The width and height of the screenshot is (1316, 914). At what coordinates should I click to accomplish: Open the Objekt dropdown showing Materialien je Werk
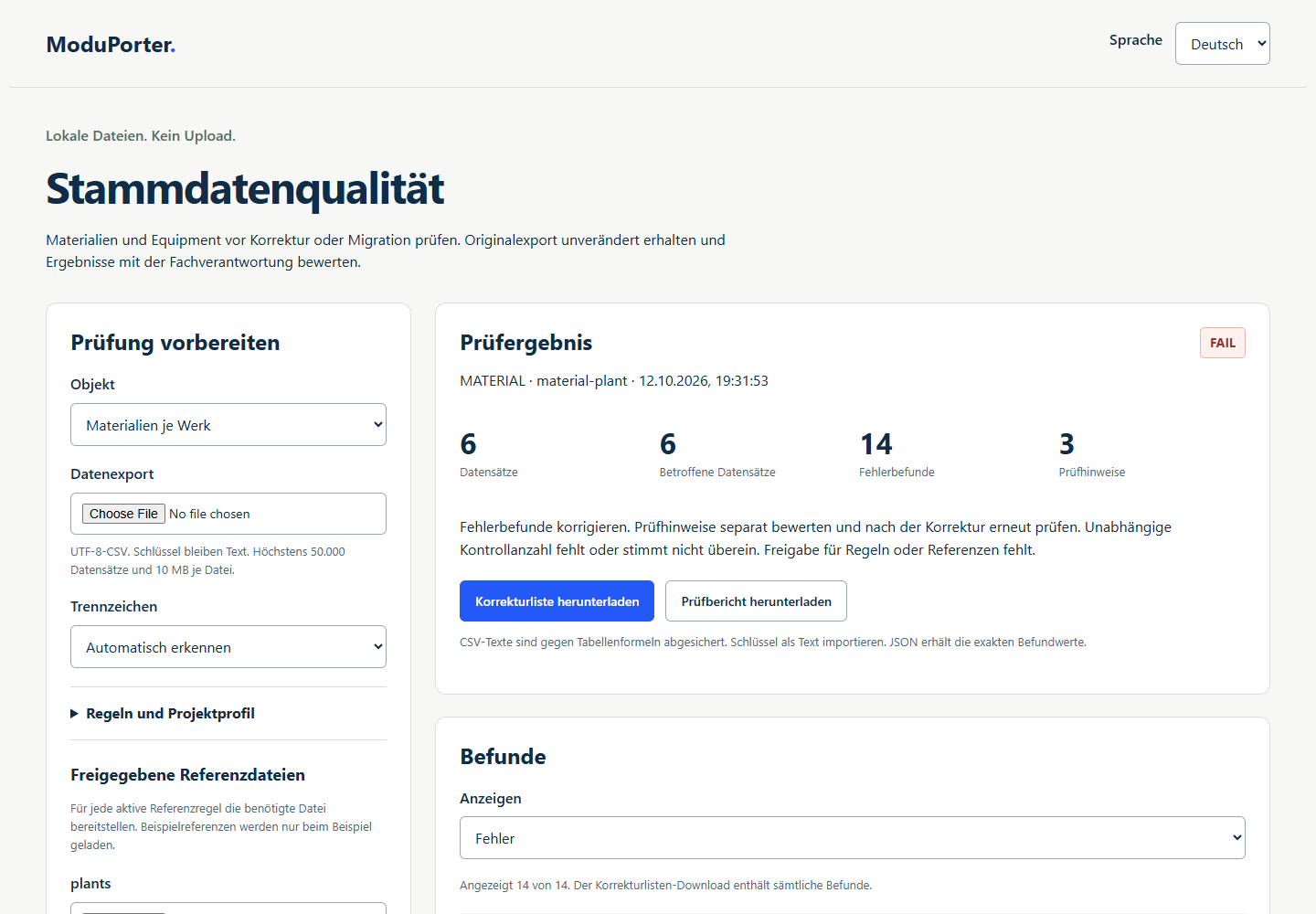[x=228, y=425]
